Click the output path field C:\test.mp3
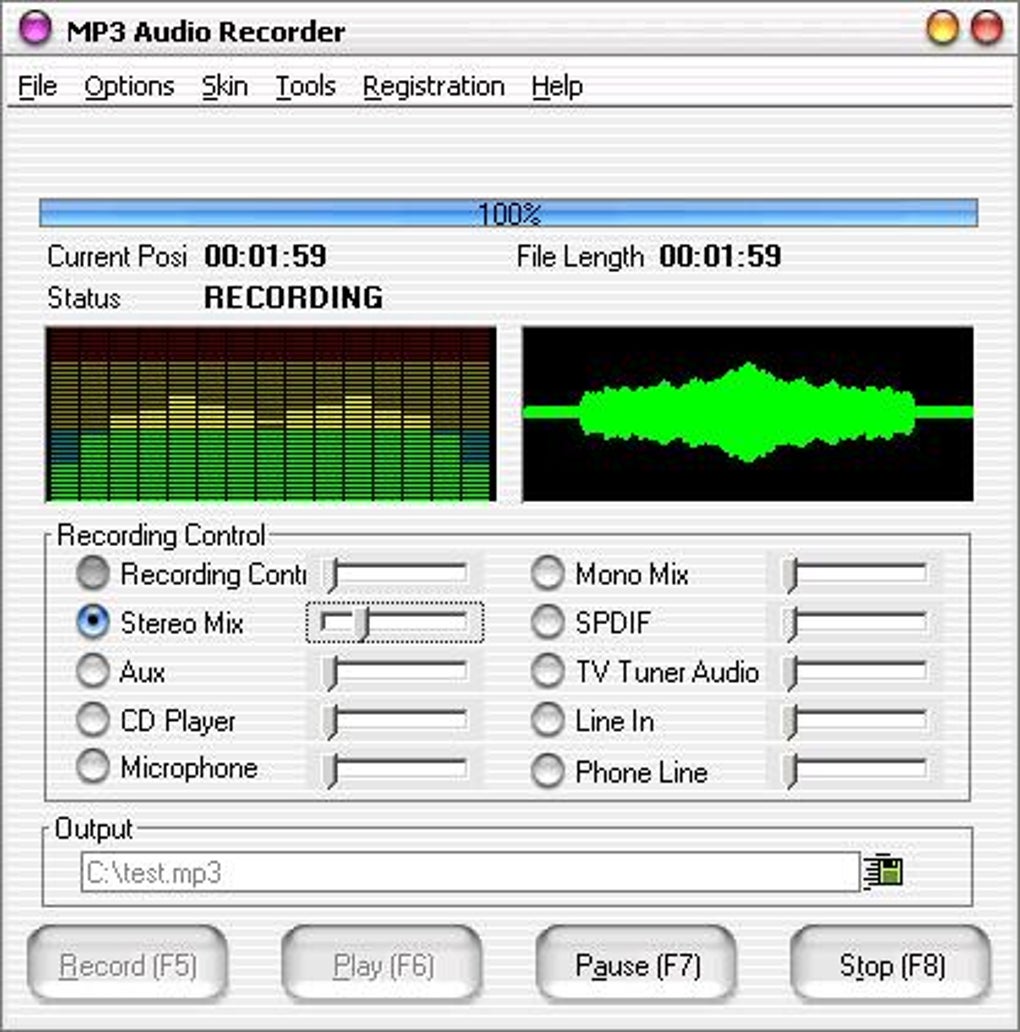 click(470, 872)
